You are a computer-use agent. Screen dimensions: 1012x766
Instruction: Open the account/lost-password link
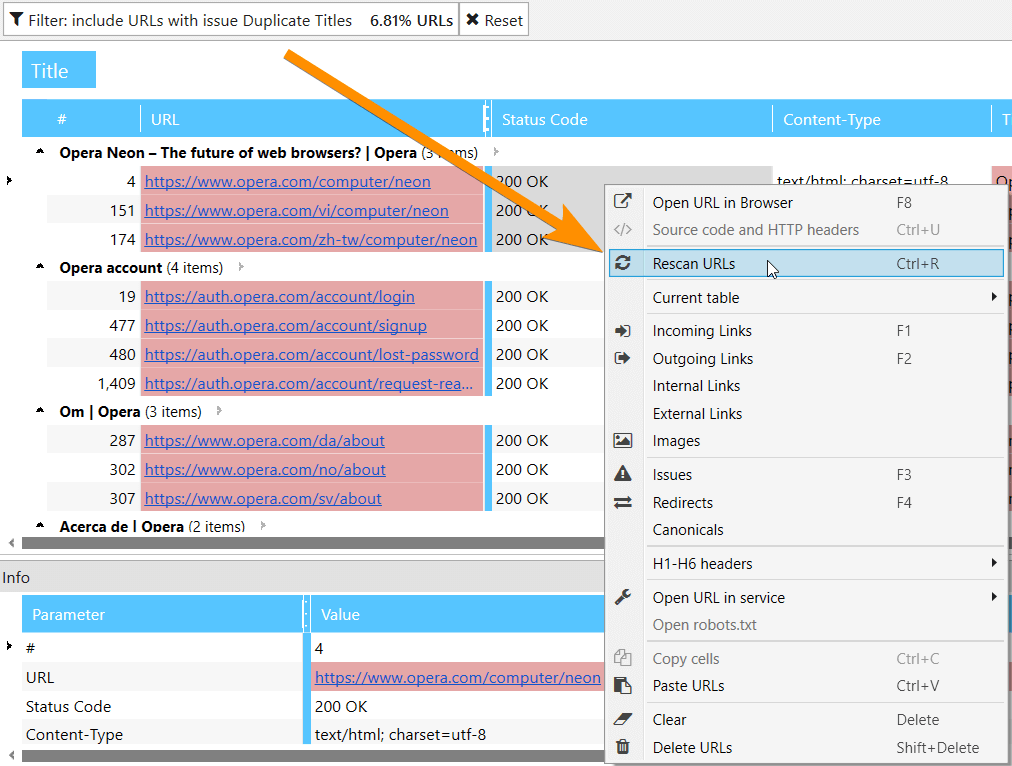pos(312,355)
